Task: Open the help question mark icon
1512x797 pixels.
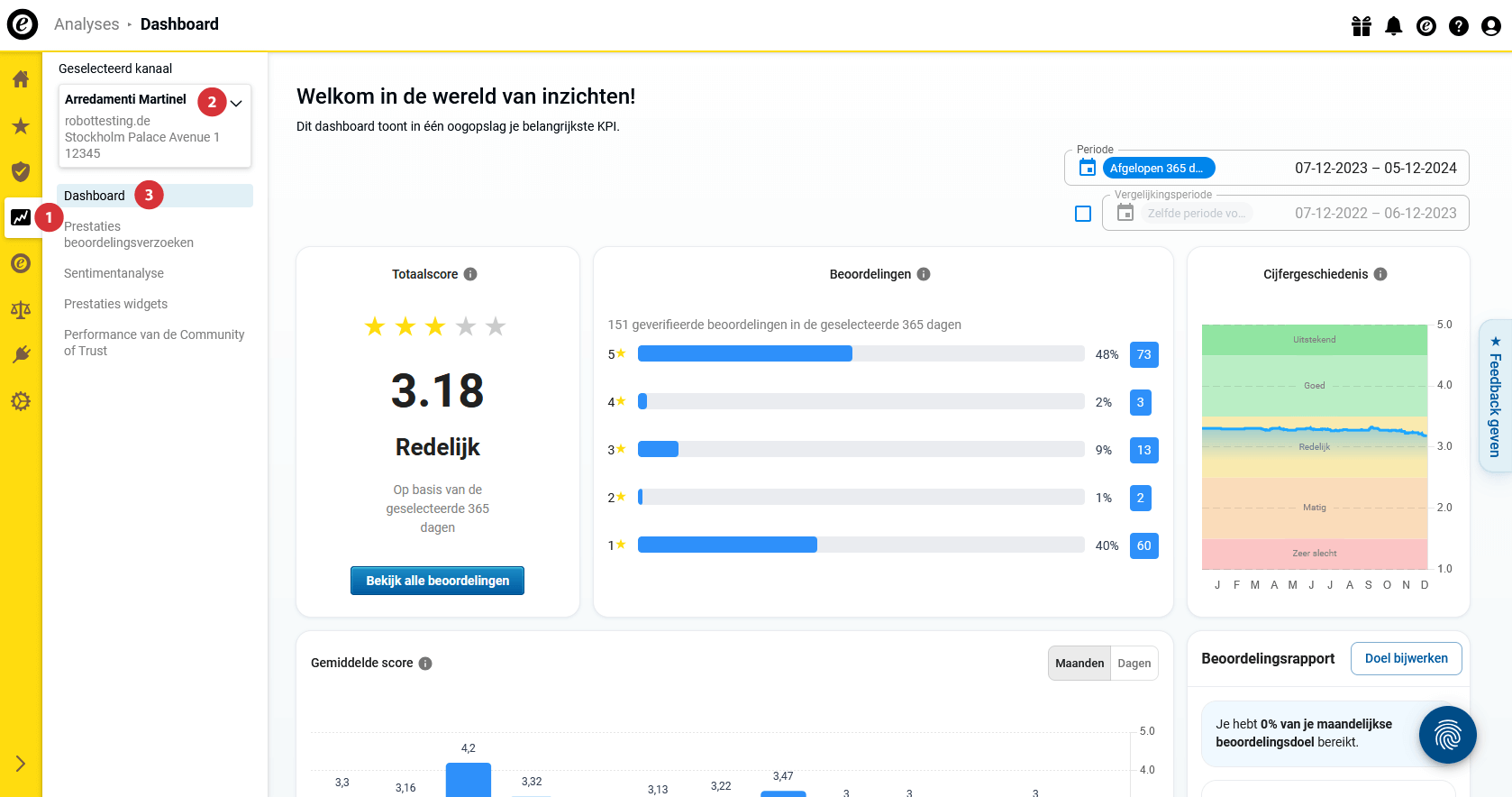Action: [x=1458, y=26]
